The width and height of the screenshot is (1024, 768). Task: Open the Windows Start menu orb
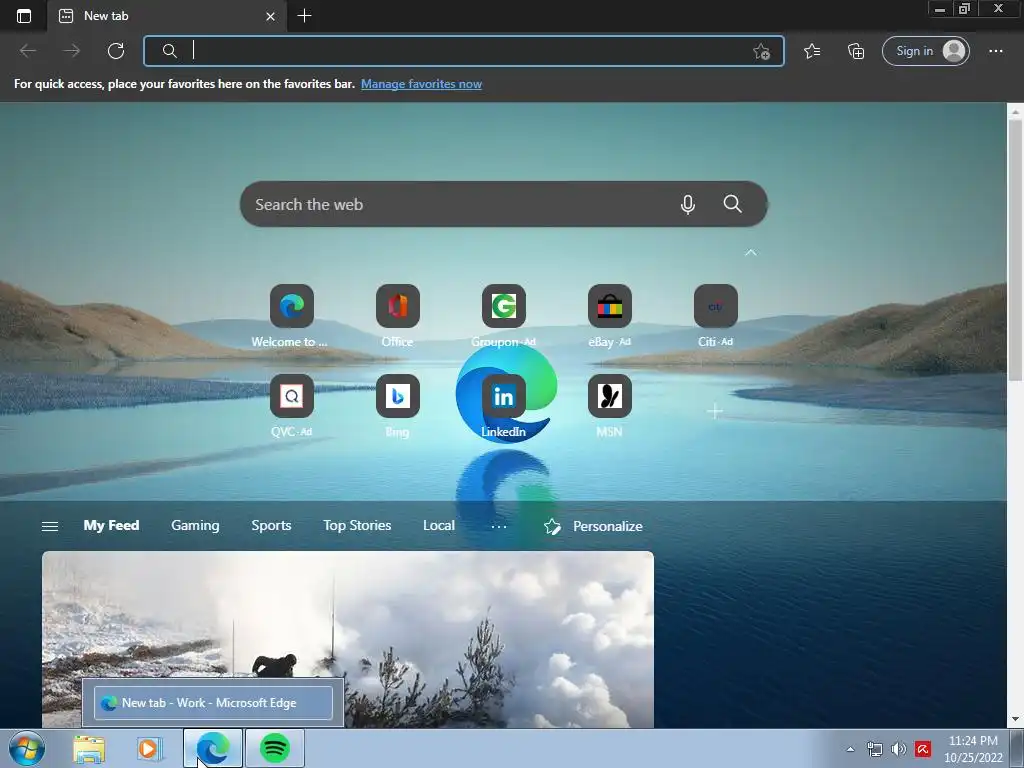(26, 748)
